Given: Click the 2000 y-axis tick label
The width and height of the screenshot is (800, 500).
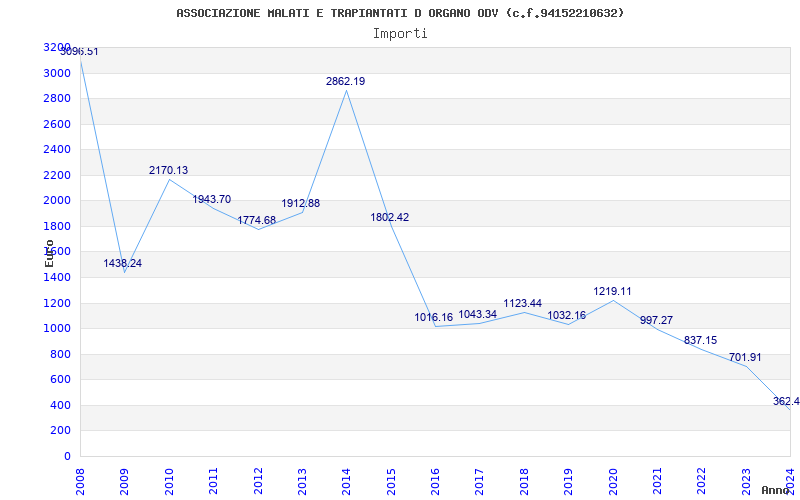Looking at the screenshot, I should pos(57,201).
